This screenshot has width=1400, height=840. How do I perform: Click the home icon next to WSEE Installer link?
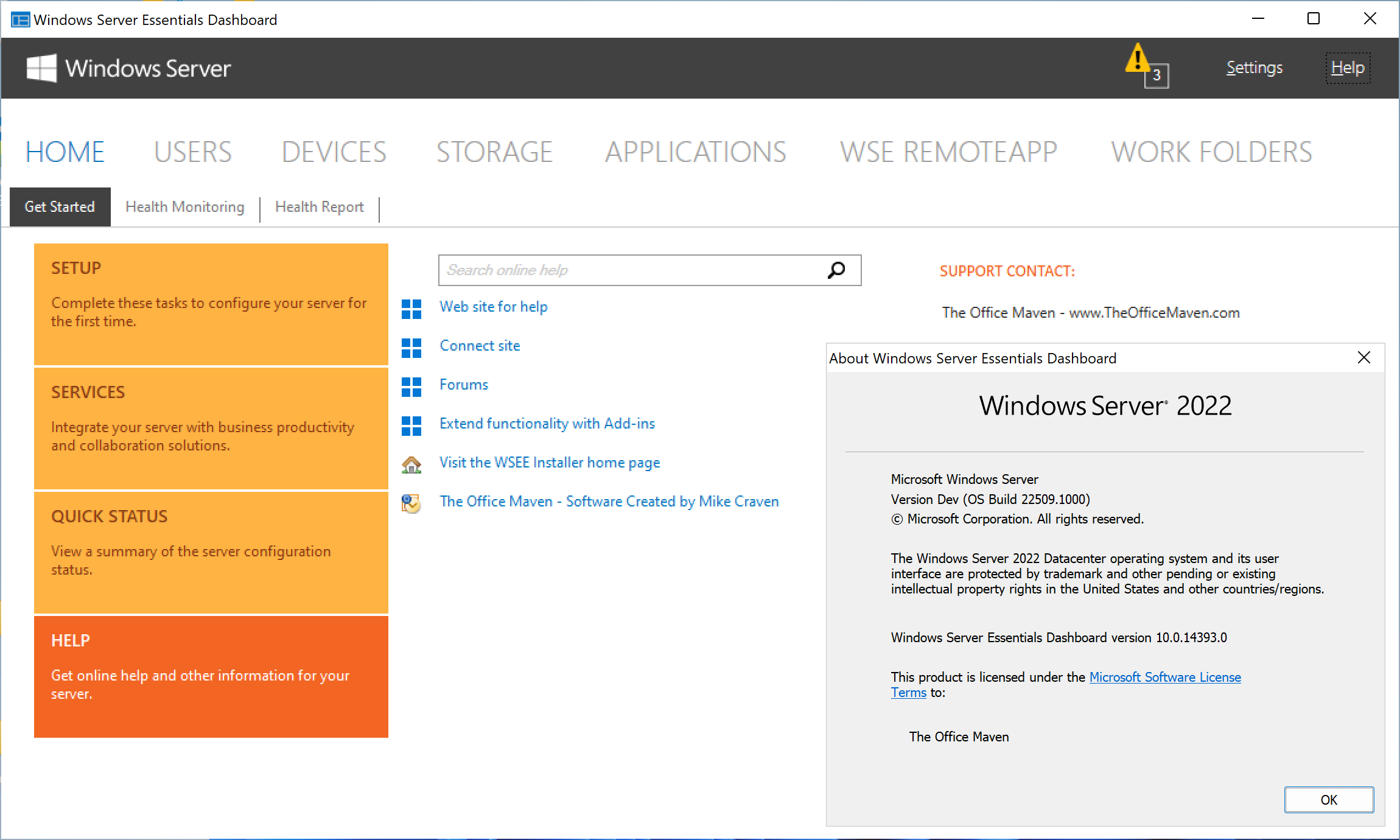(x=412, y=465)
